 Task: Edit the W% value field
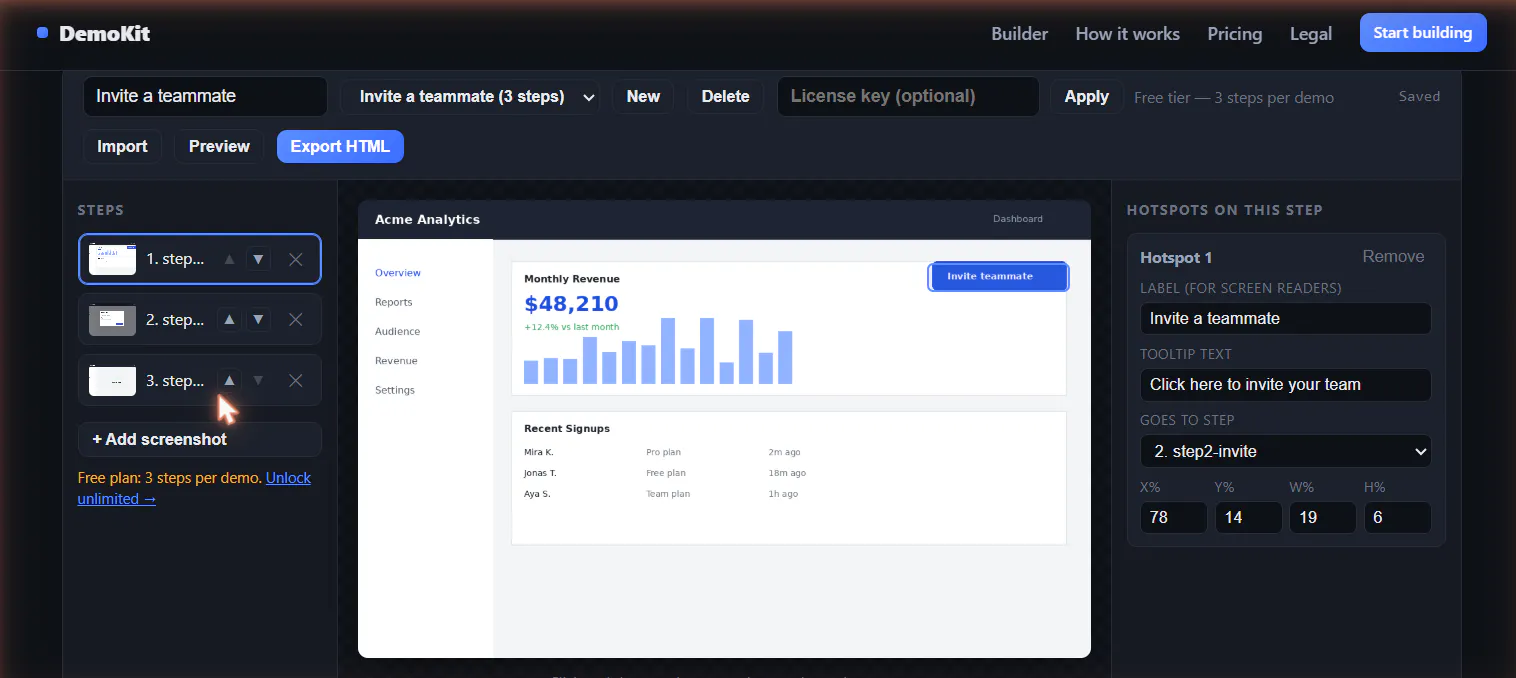1322,517
